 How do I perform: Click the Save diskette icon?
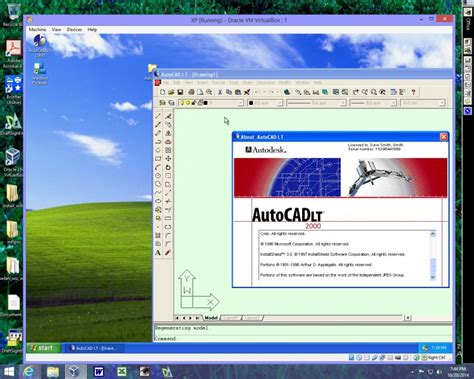[x=180, y=92]
